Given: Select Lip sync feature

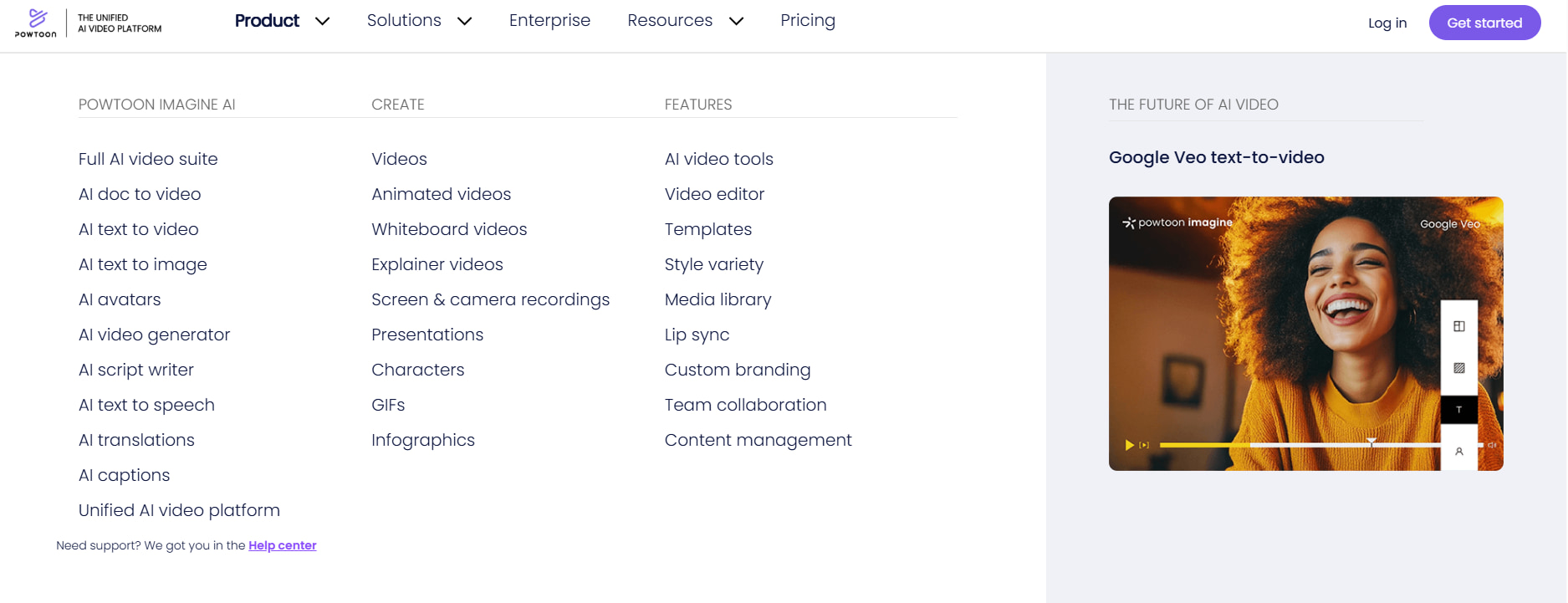Looking at the screenshot, I should [x=697, y=335].
